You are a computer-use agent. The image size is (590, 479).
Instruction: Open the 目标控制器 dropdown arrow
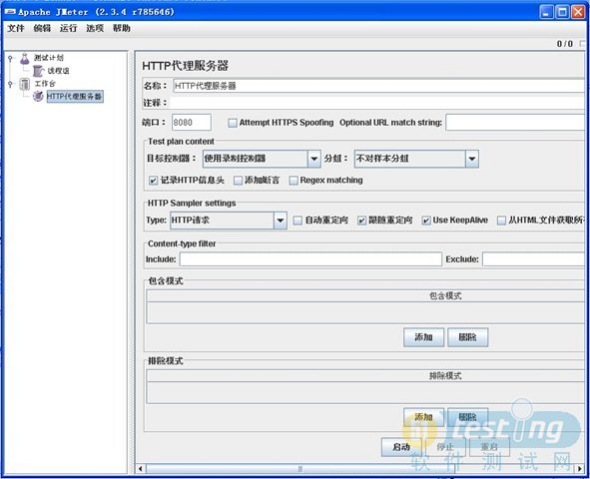(314, 159)
